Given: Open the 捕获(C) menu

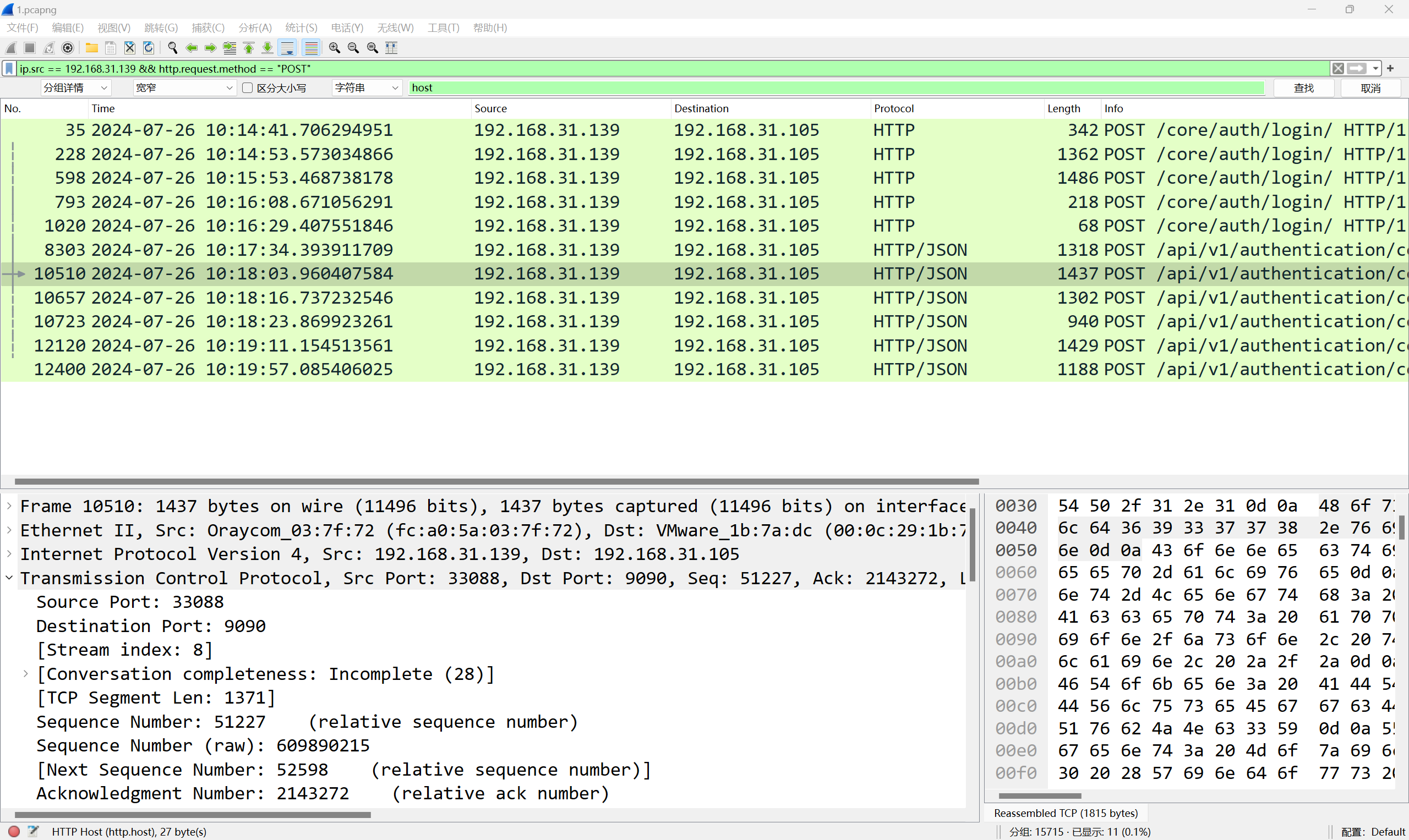Looking at the screenshot, I should coord(208,28).
